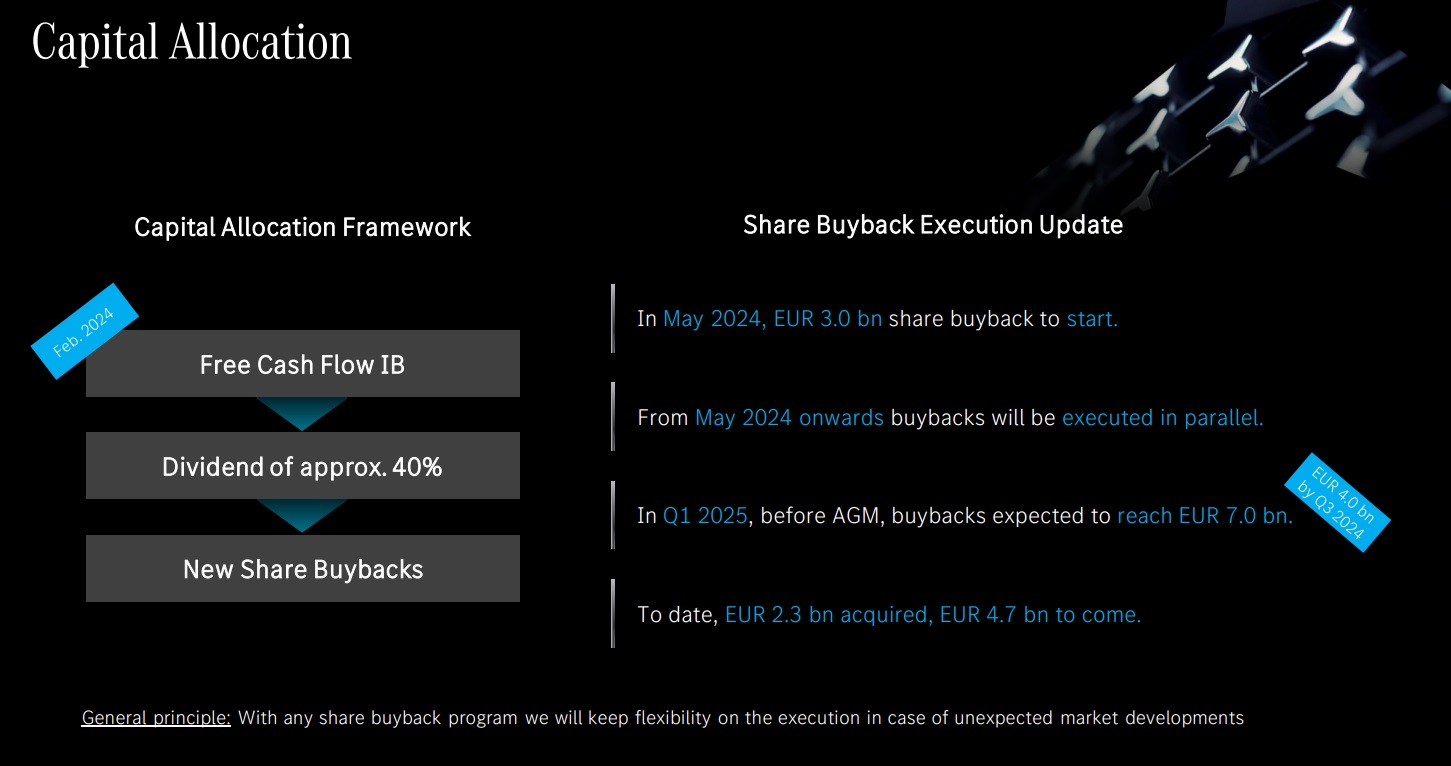Select the Share Buyback Execution Update heading
Viewport: 1451px width, 766px height.
click(x=932, y=225)
